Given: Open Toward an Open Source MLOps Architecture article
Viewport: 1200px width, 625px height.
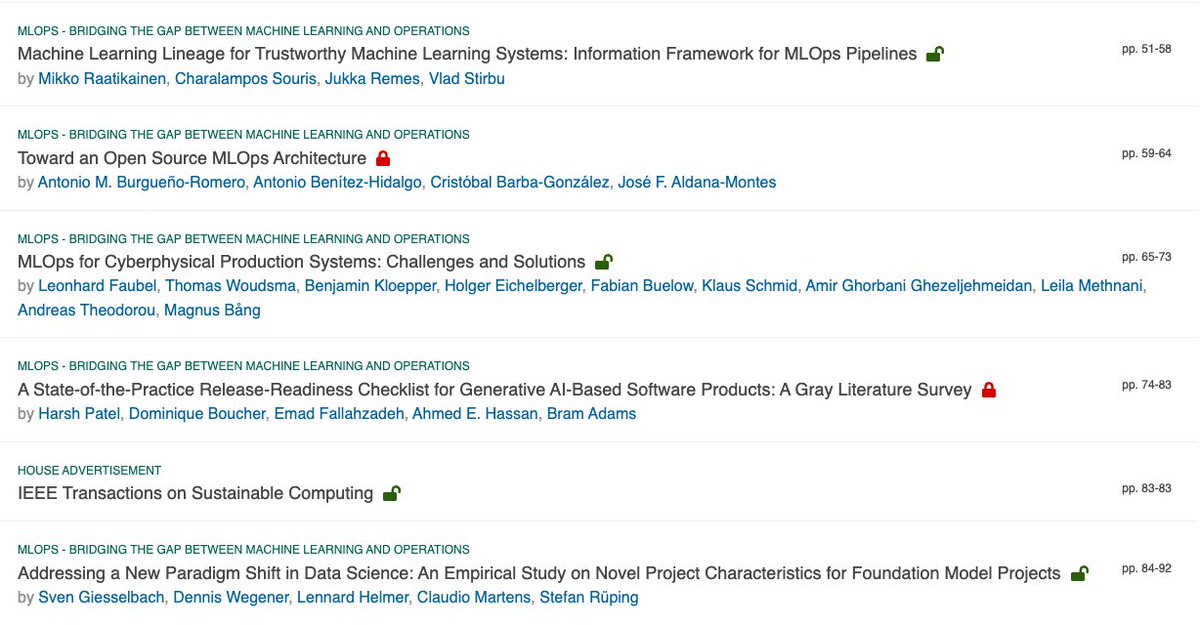Looking at the screenshot, I should (x=192, y=158).
